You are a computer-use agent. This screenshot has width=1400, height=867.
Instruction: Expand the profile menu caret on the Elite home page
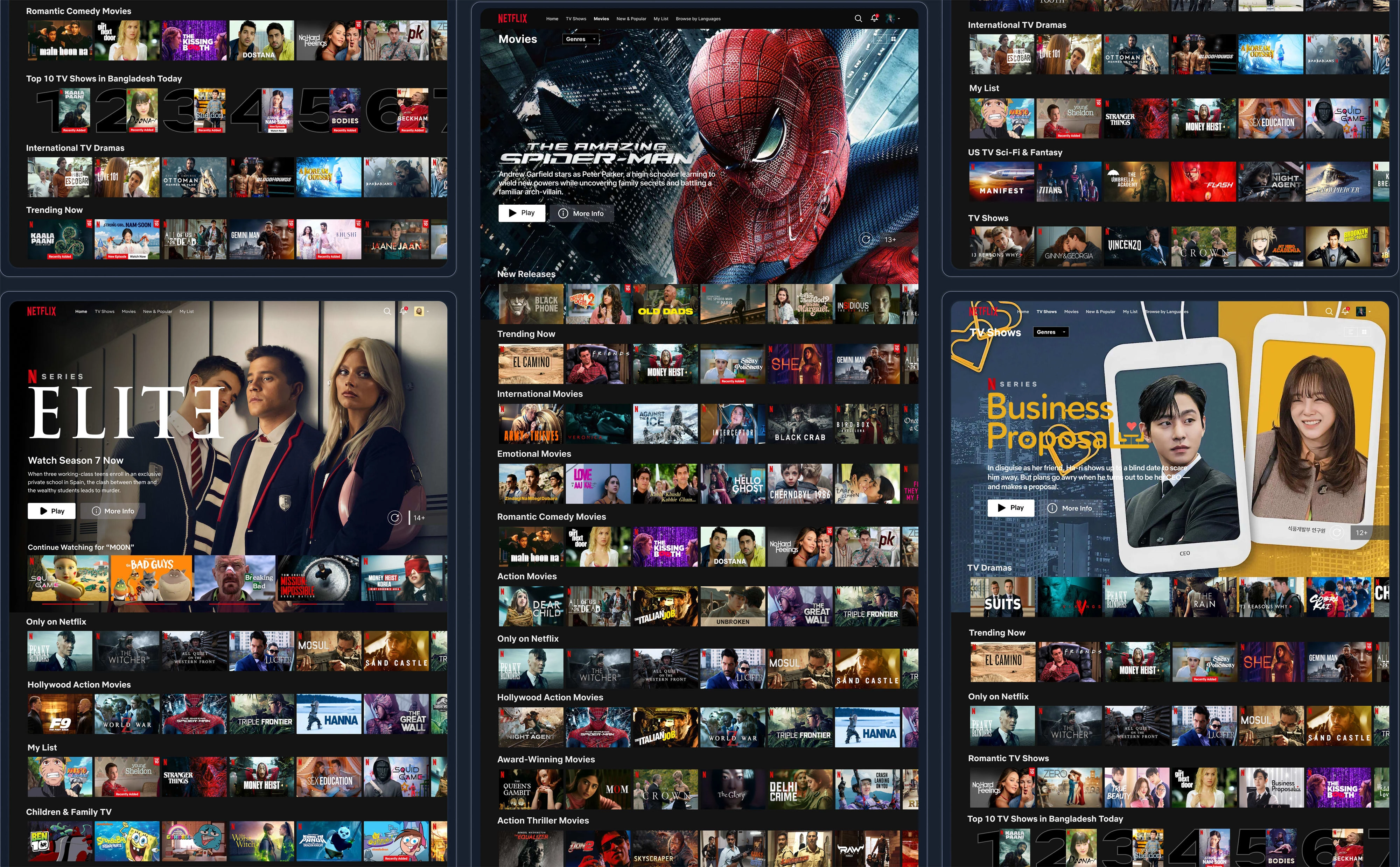click(x=428, y=311)
